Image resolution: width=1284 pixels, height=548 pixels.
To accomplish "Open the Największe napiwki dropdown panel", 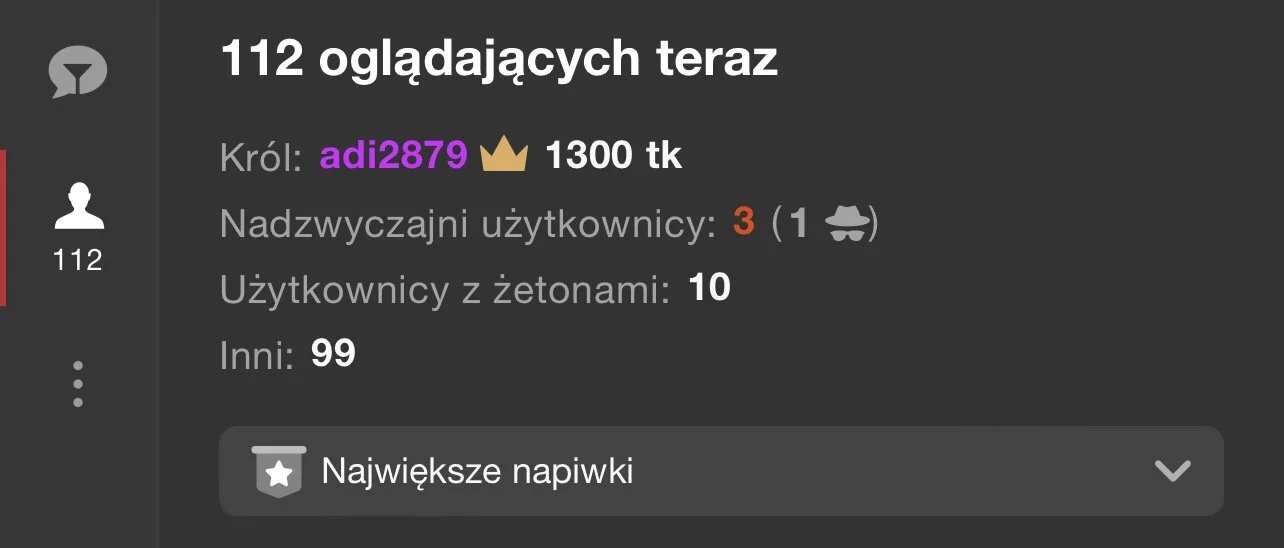I will tap(721, 471).
